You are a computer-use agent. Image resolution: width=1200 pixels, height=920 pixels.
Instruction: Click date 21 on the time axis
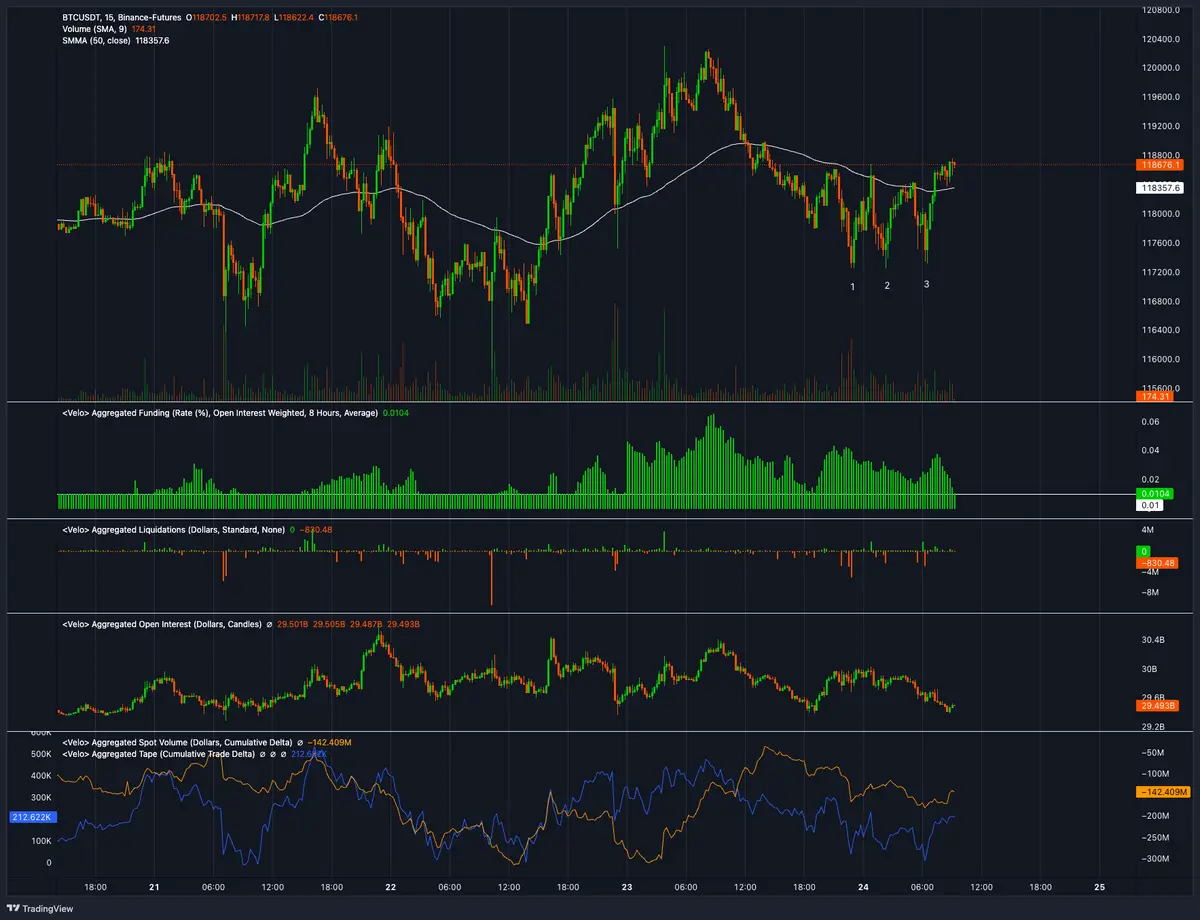154,886
